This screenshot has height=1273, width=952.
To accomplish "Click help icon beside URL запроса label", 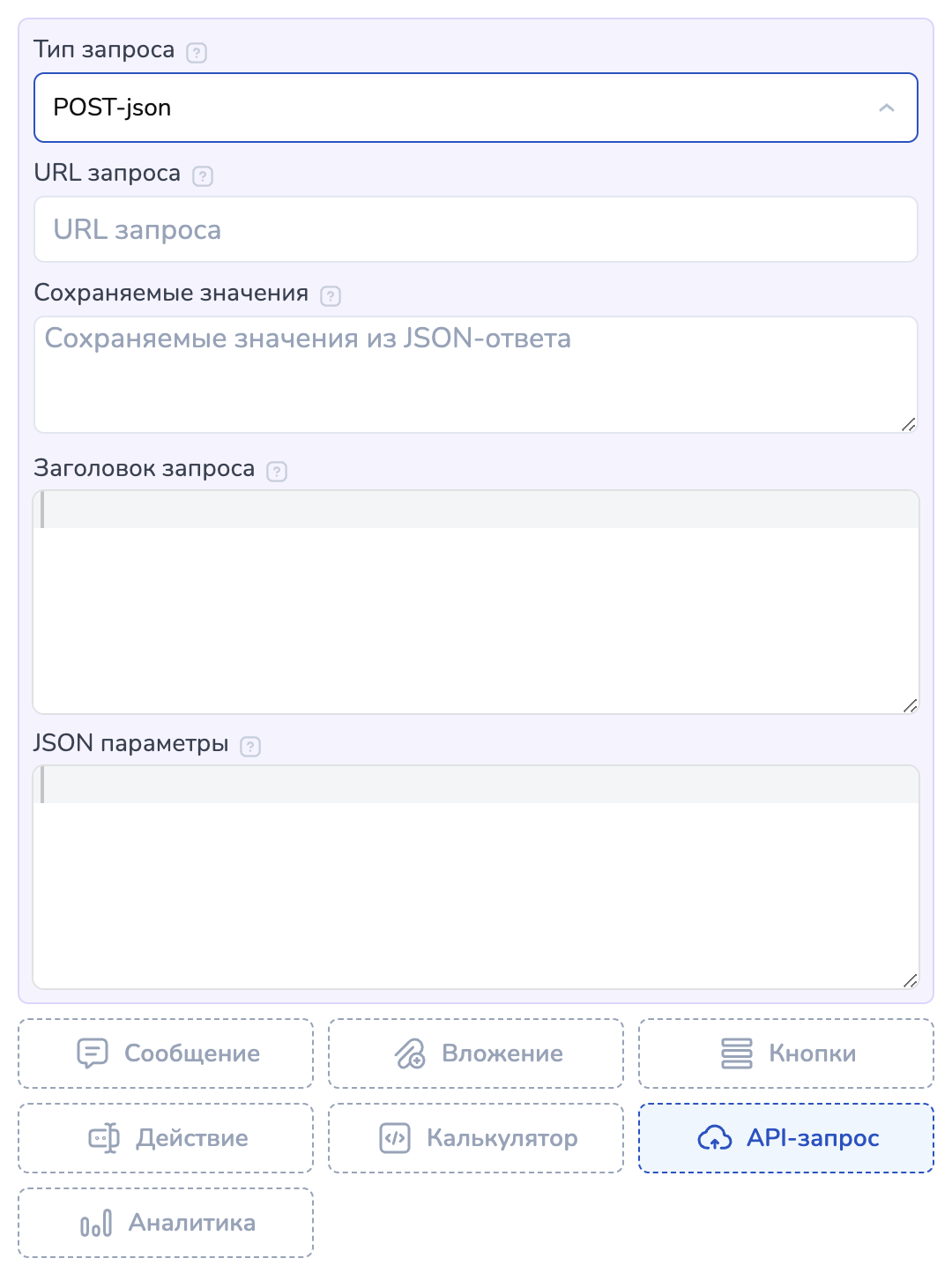I will pos(203,175).
